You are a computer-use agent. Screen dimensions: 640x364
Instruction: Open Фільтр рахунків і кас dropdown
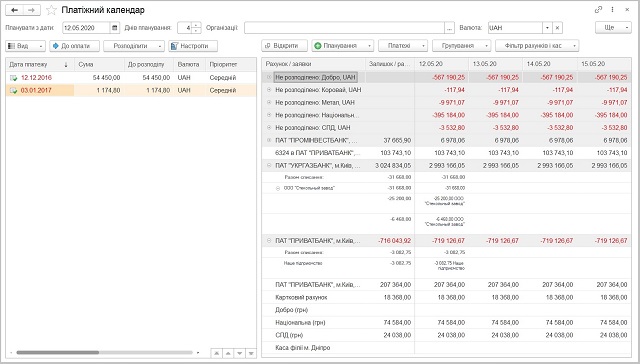[537, 46]
